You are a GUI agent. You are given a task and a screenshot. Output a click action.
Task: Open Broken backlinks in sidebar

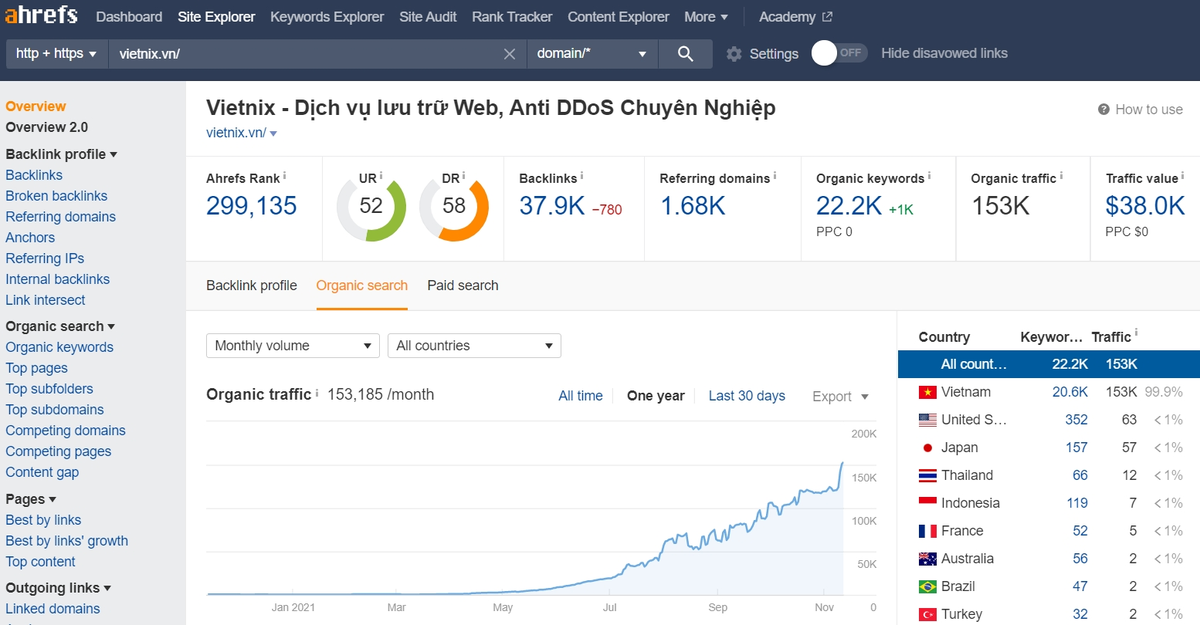tap(56, 196)
